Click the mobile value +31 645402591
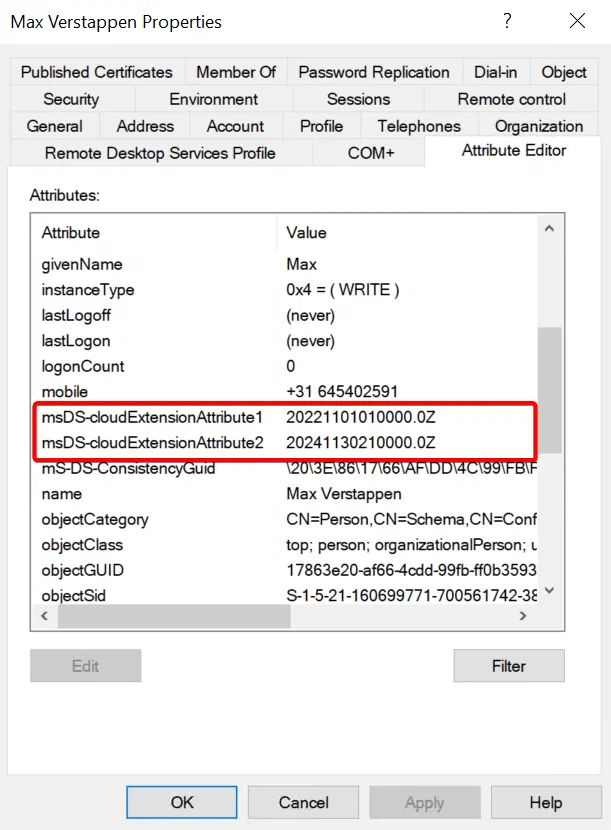Image resolution: width=611 pixels, height=830 pixels. [342, 391]
